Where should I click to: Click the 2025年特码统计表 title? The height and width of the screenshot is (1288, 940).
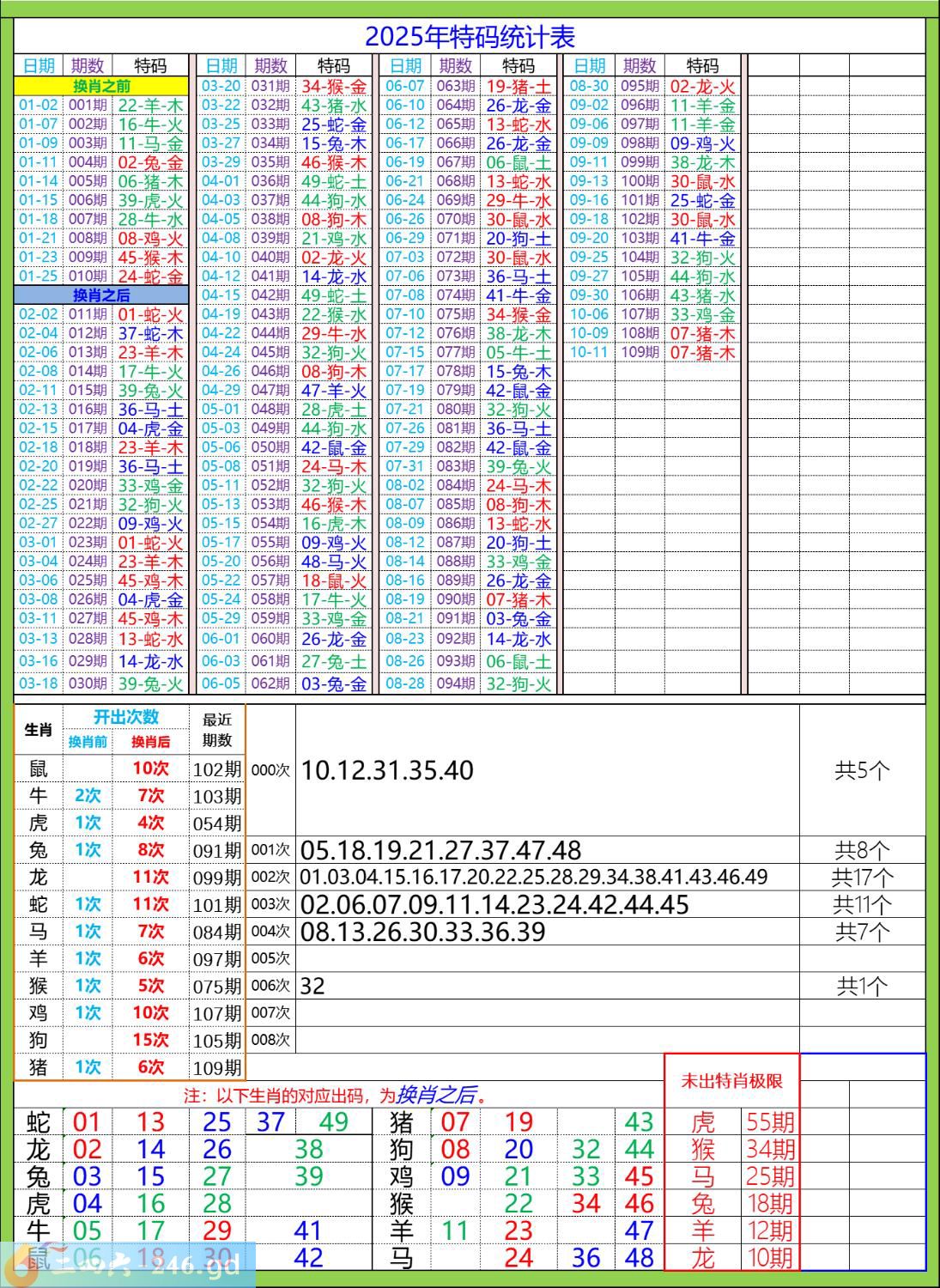click(470, 37)
